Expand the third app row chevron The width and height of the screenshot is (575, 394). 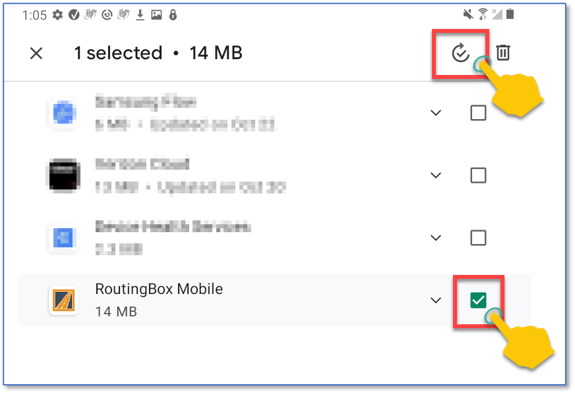[436, 237]
